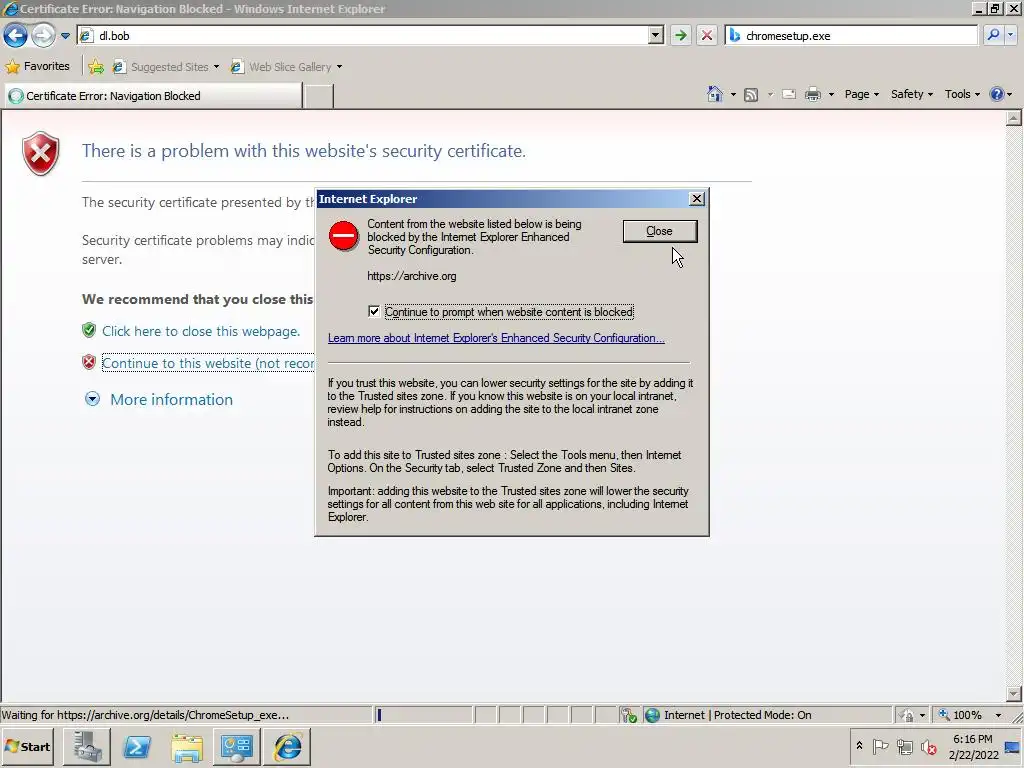
Task: Open Suggested Sites in favorites bar
Action: 165,67
